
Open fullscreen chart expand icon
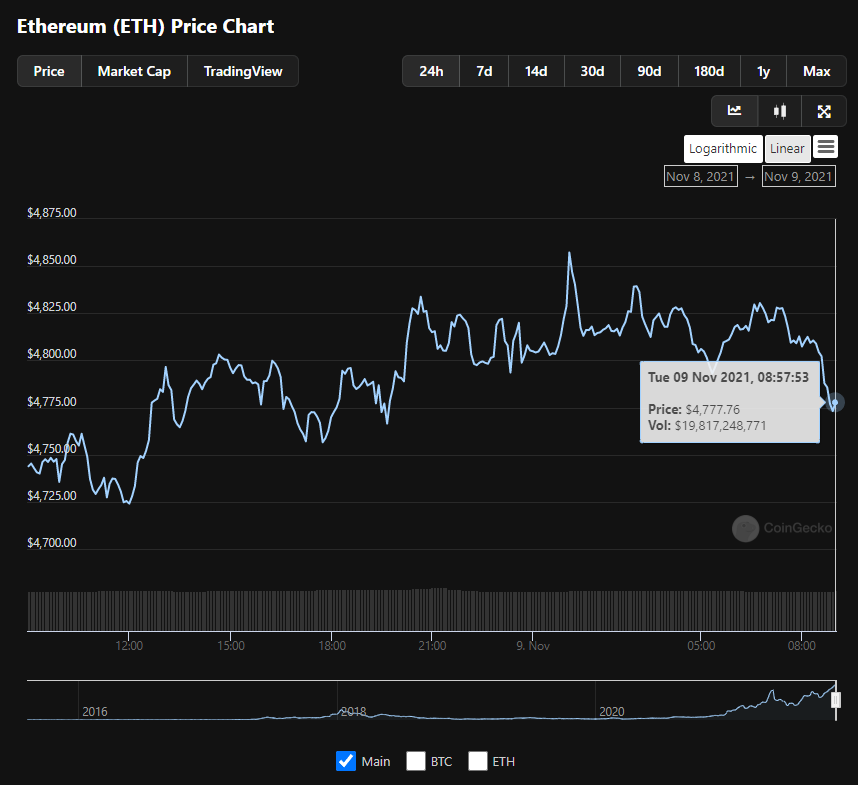[824, 111]
